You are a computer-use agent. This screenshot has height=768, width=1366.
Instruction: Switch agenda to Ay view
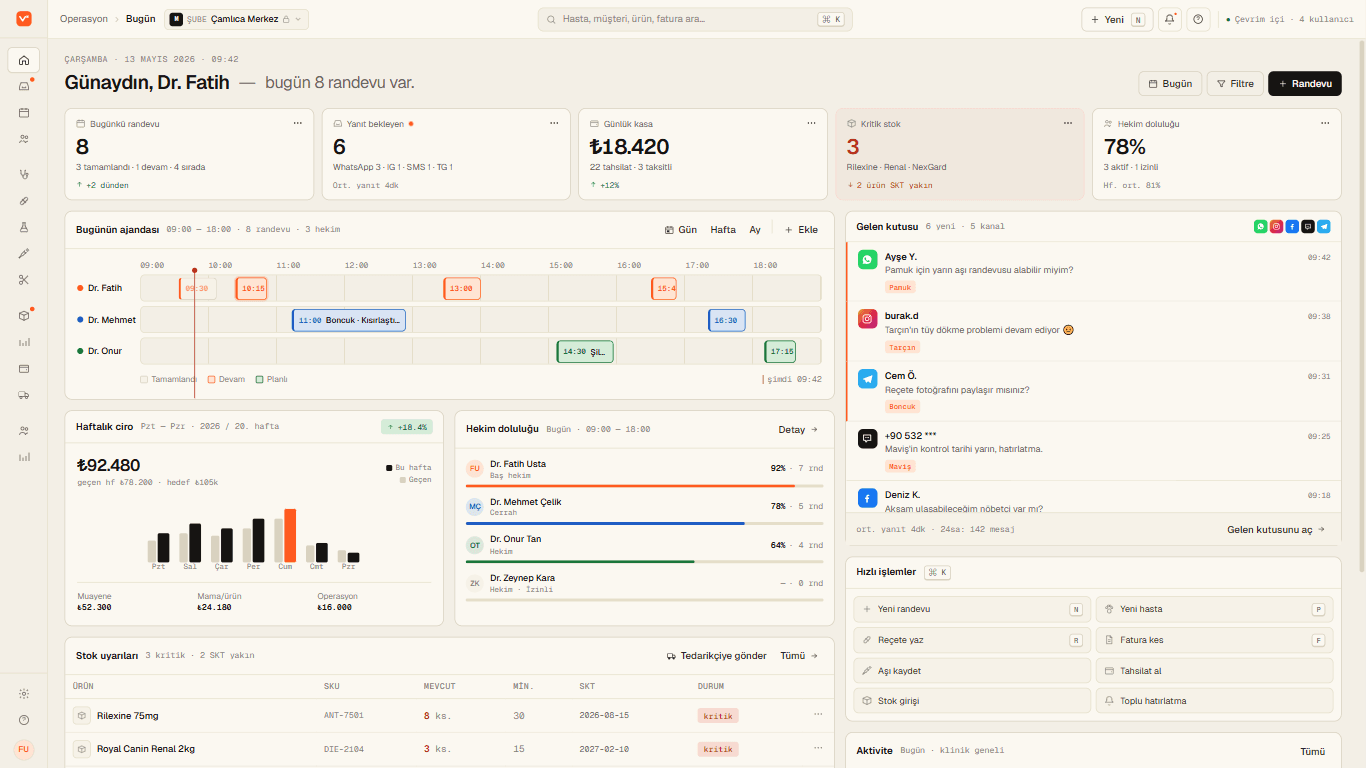click(x=755, y=230)
